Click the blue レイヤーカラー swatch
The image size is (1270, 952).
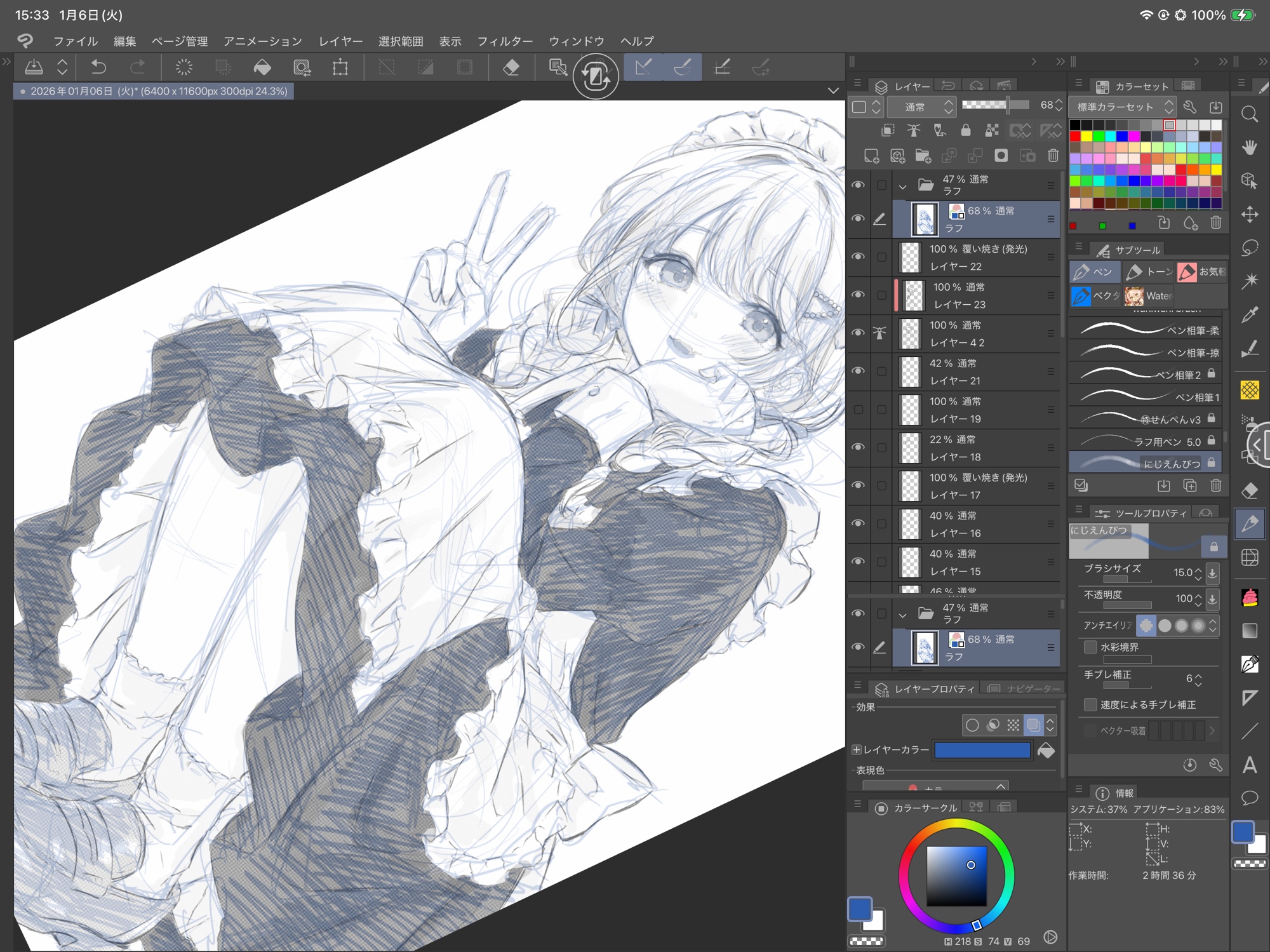click(982, 750)
